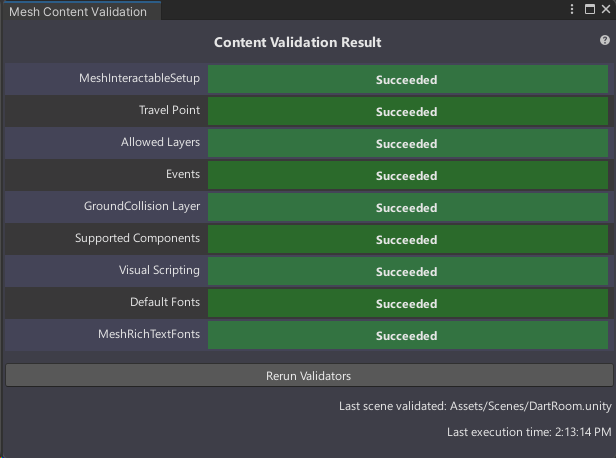Select the Supported Components label
Screen dimensions: 616x458
point(138,238)
